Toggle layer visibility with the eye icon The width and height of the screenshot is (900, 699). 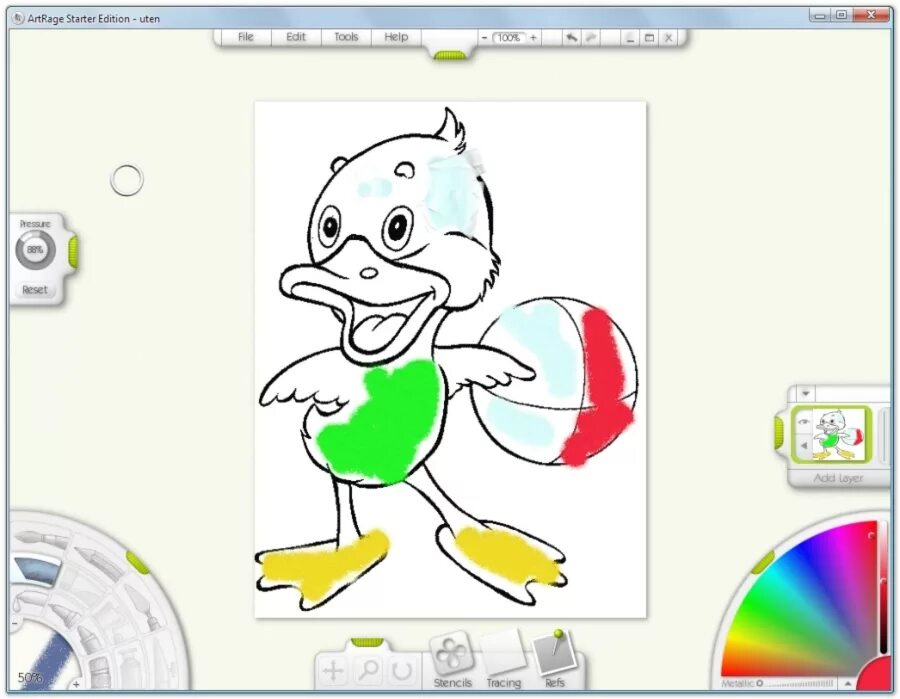click(803, 422)
